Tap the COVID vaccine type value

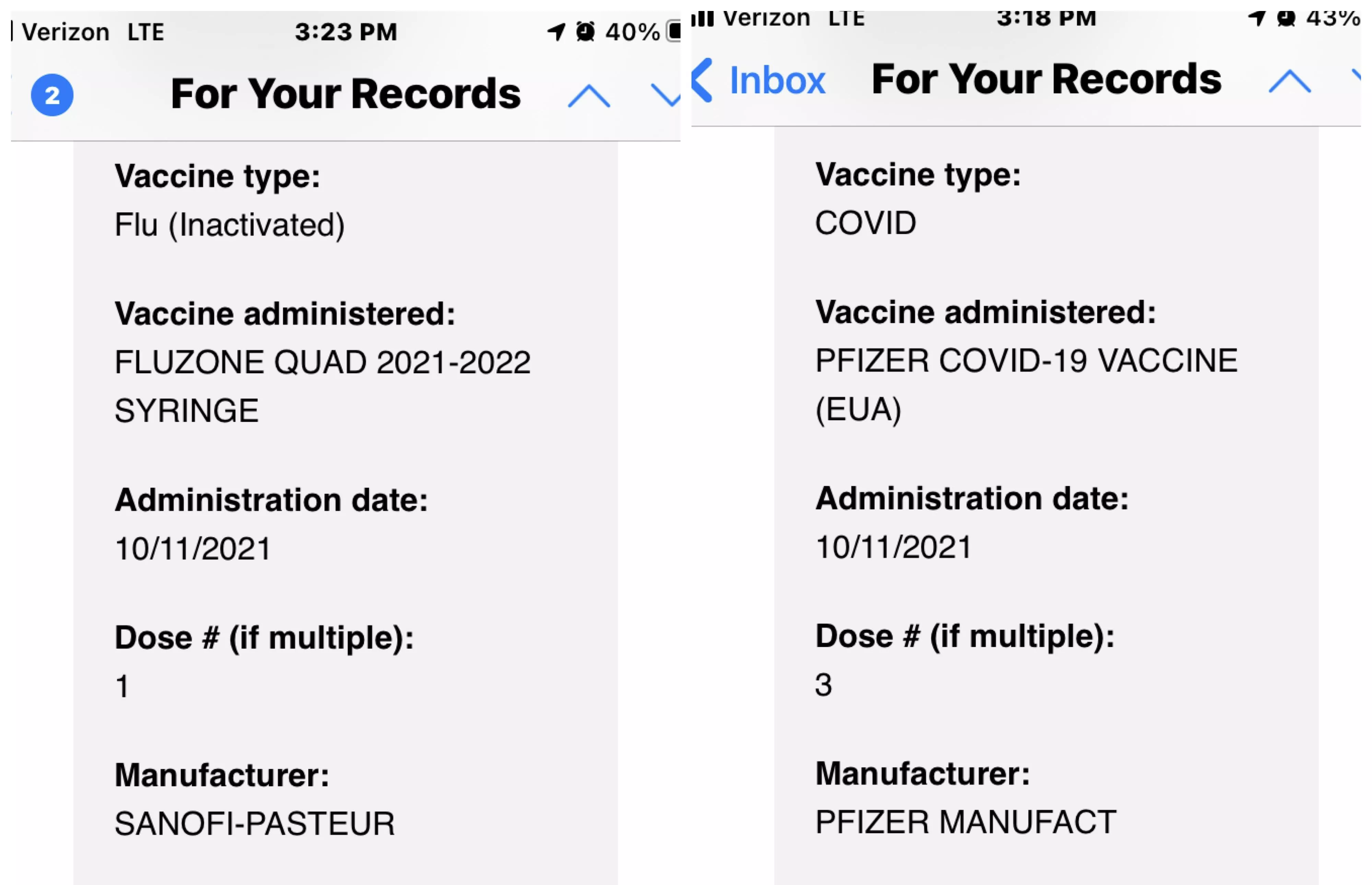click(865, 223)
